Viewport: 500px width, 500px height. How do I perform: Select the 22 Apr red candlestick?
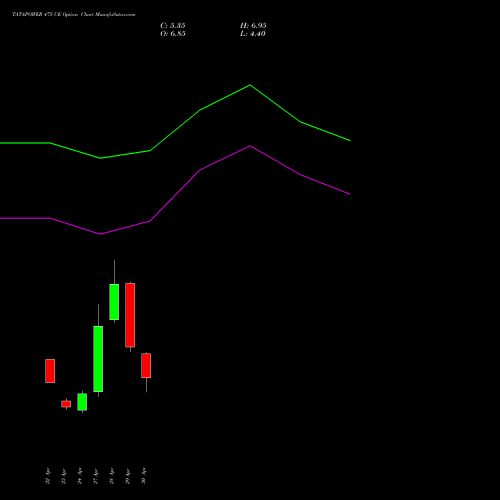coord(50,371)
